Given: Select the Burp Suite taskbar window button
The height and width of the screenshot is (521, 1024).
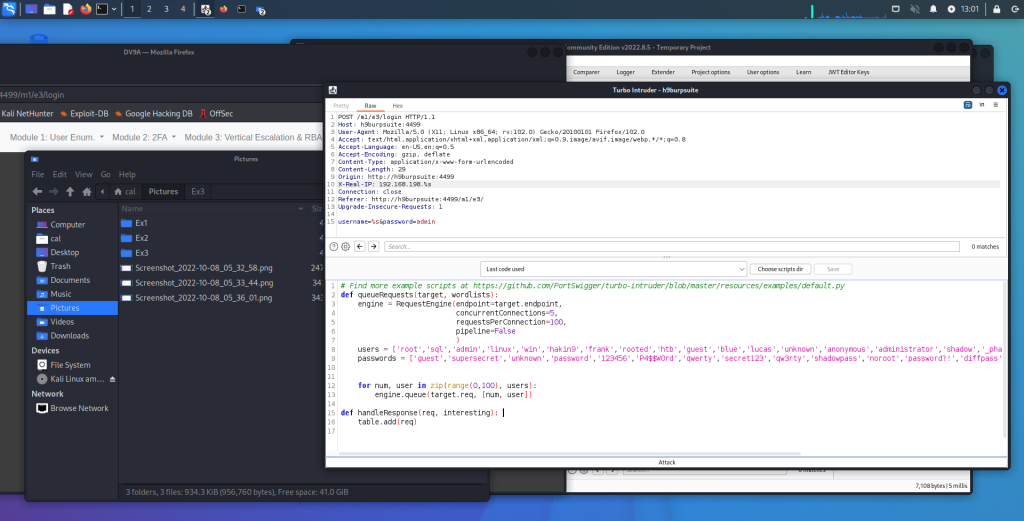Looking at the screenshot, I should [x=205, y=9].
